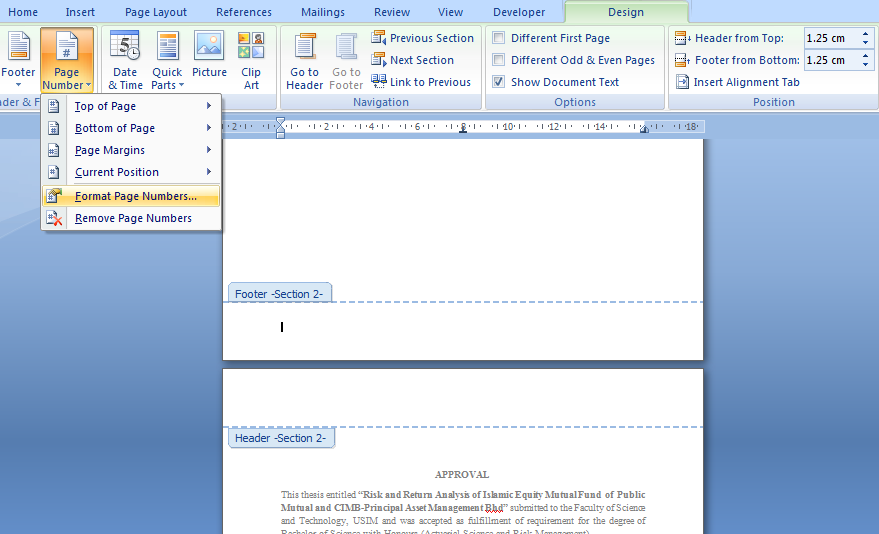The height and width of the screenshot is (534, 879).
Task: Click the Page Margins icon
Action: click(53, 150)
